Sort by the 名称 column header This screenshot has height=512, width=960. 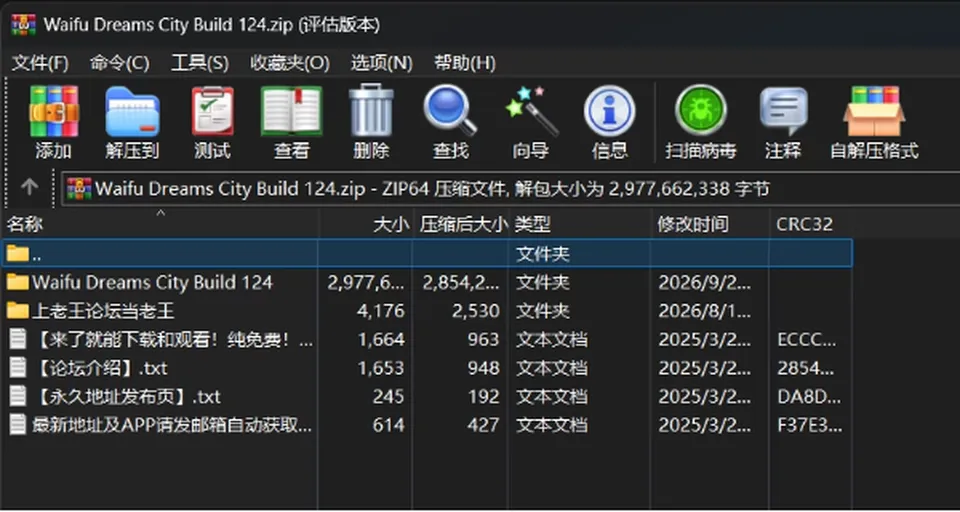pyautogui.click(x=160, y=225)
